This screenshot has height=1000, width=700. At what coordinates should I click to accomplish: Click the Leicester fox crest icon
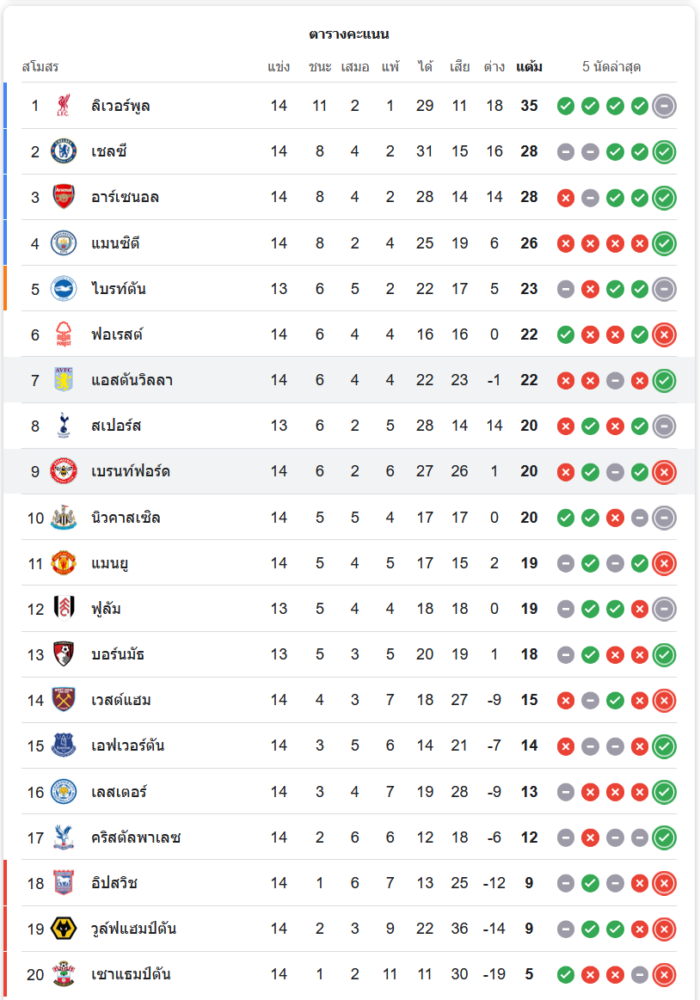(63, 792)
